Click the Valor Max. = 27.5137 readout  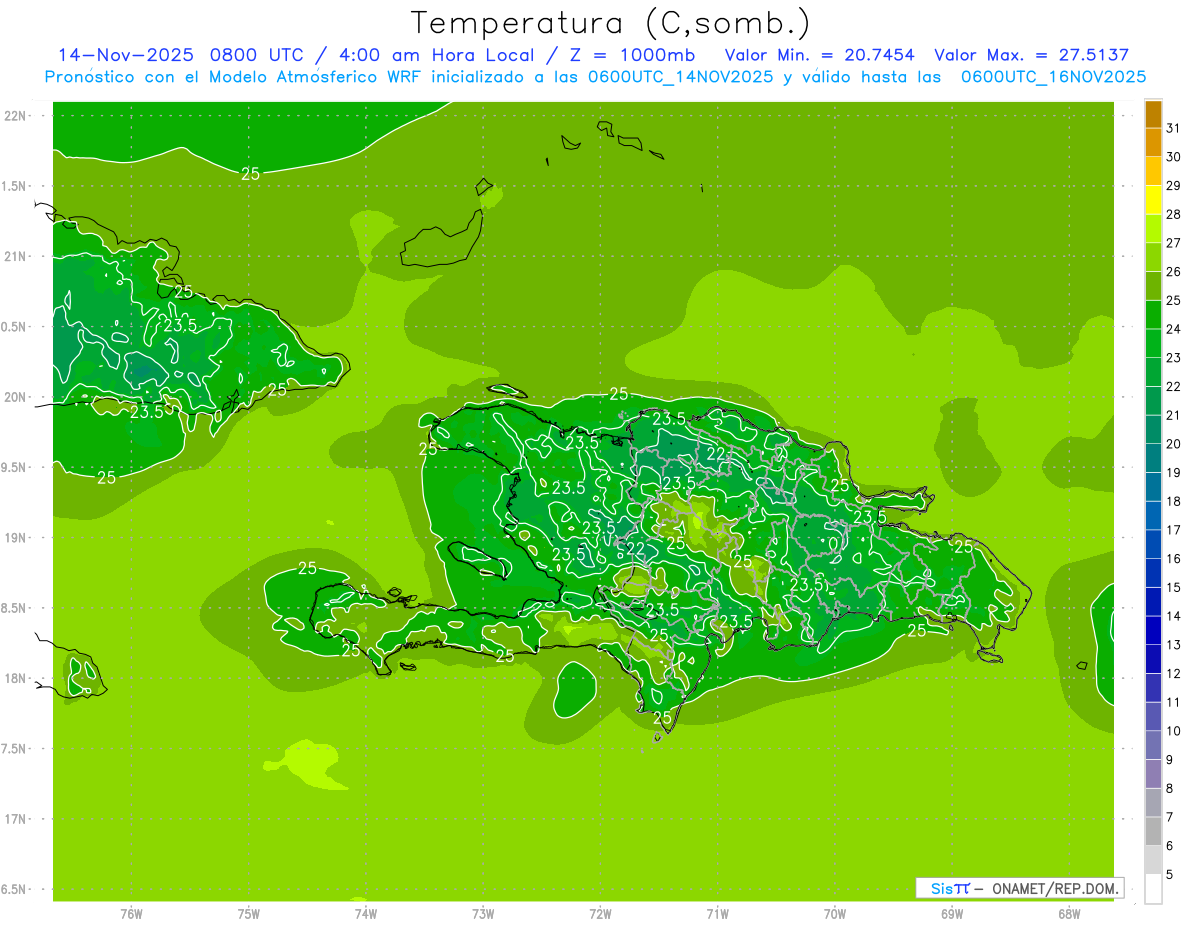(1031, 55)
